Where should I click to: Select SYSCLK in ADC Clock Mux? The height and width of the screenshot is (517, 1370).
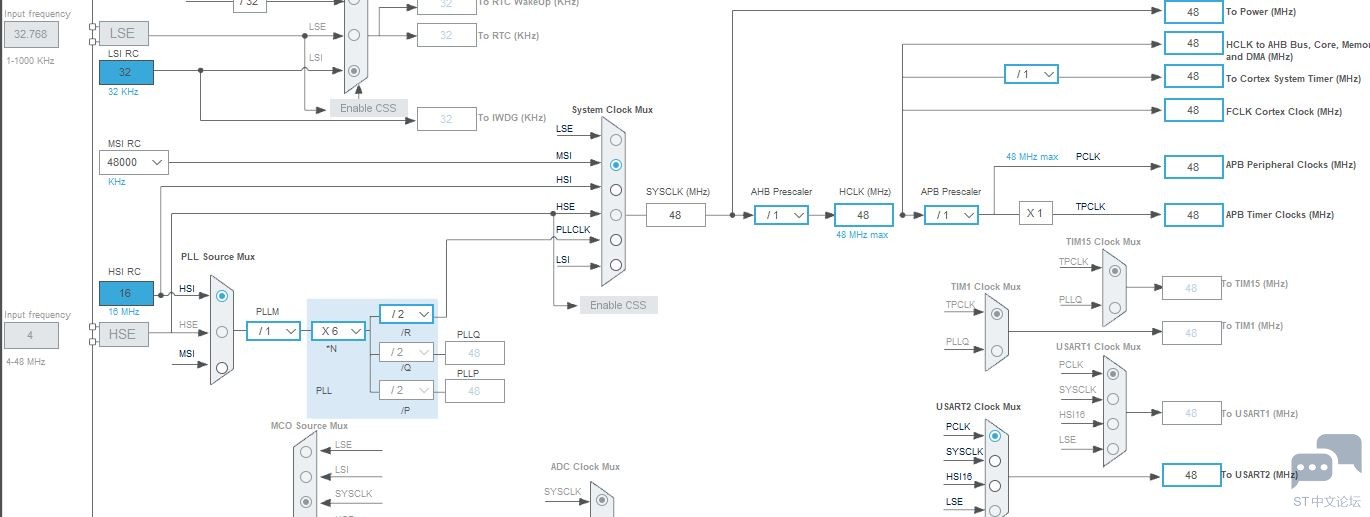600,500
